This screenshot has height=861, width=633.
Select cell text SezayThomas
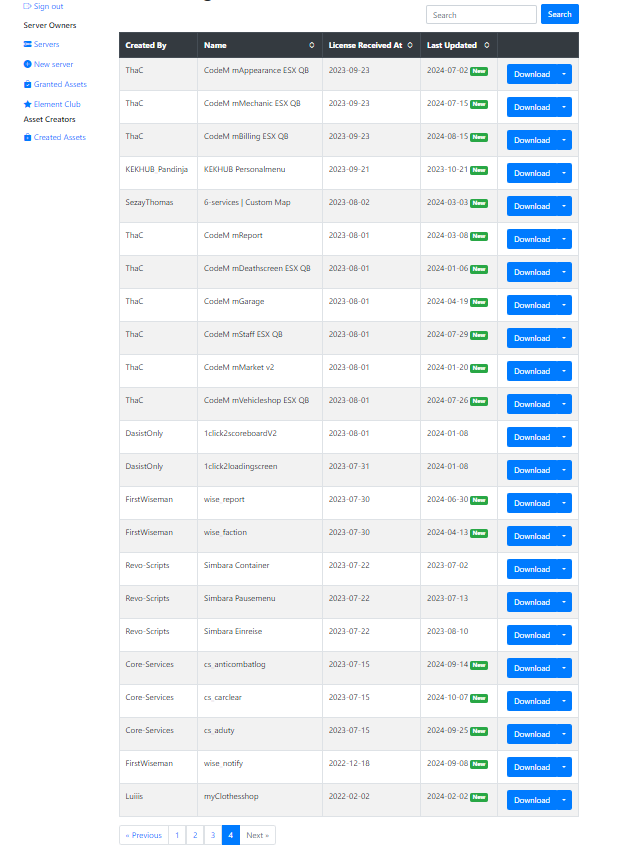[149, 202]
